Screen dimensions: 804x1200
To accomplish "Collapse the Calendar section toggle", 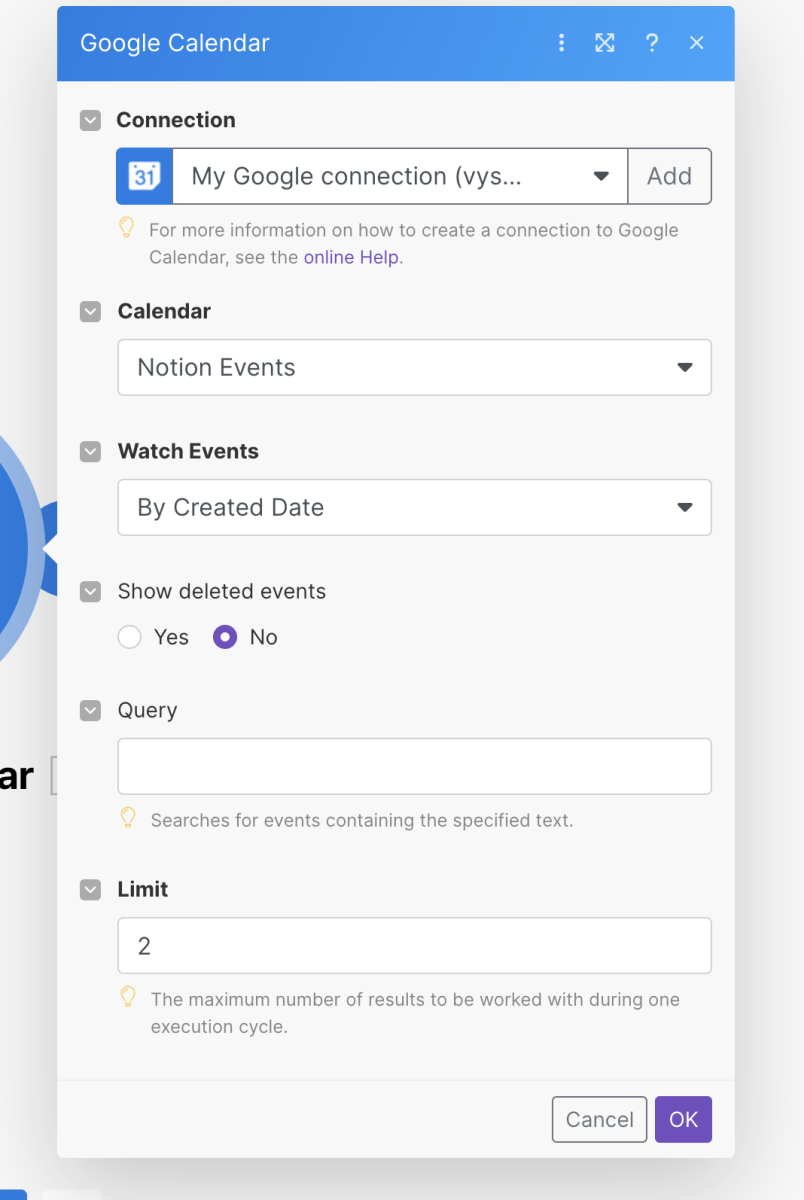I will (x=91, y=312).
